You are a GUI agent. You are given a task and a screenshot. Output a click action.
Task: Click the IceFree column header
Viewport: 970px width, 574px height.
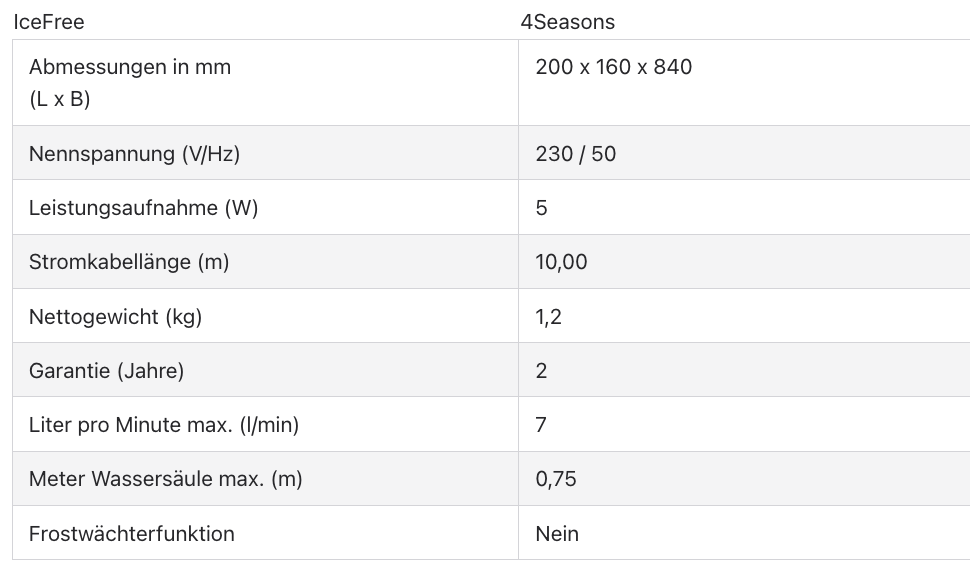tap(49, 21)
